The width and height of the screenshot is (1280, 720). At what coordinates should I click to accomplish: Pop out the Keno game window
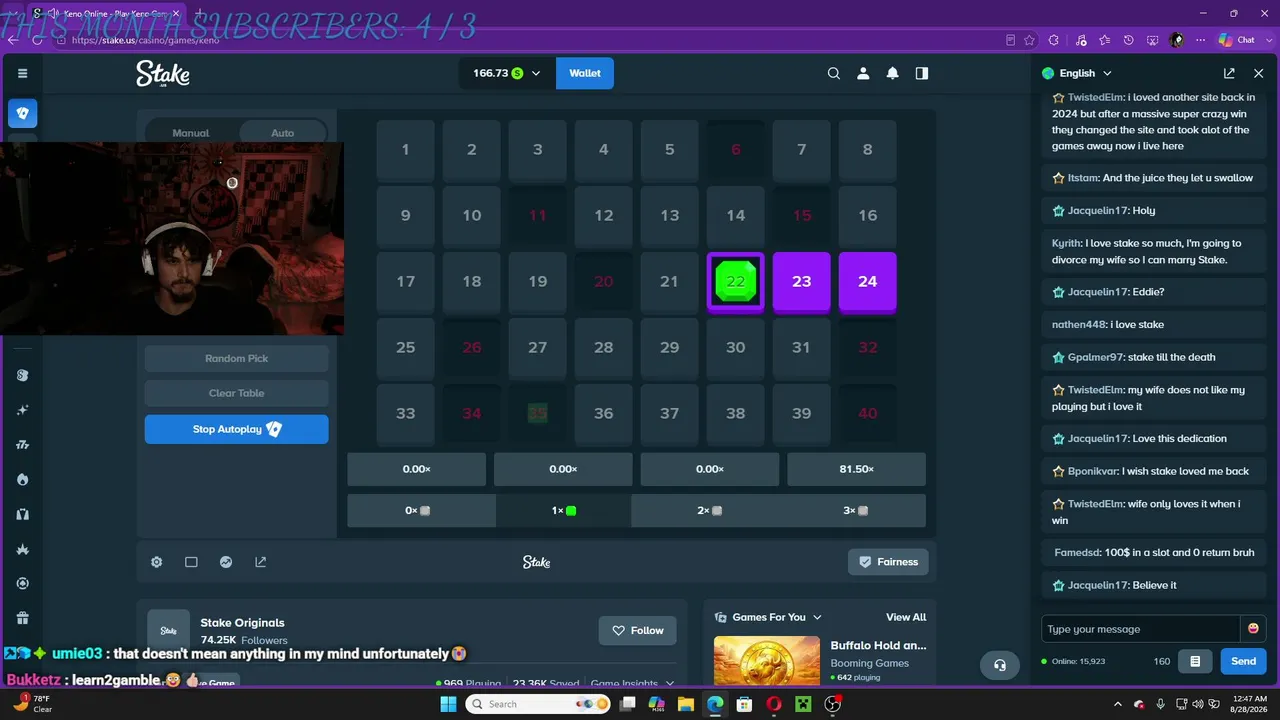tap(261, 562)
